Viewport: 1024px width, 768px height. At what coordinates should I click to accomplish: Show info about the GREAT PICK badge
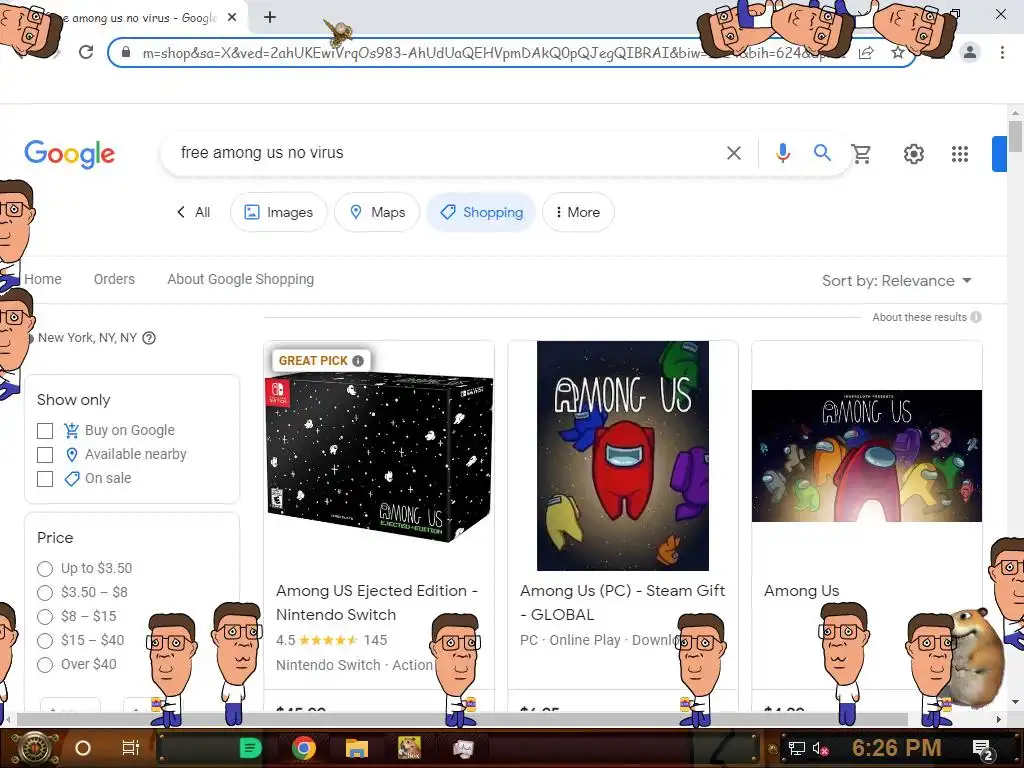point(358,360)
